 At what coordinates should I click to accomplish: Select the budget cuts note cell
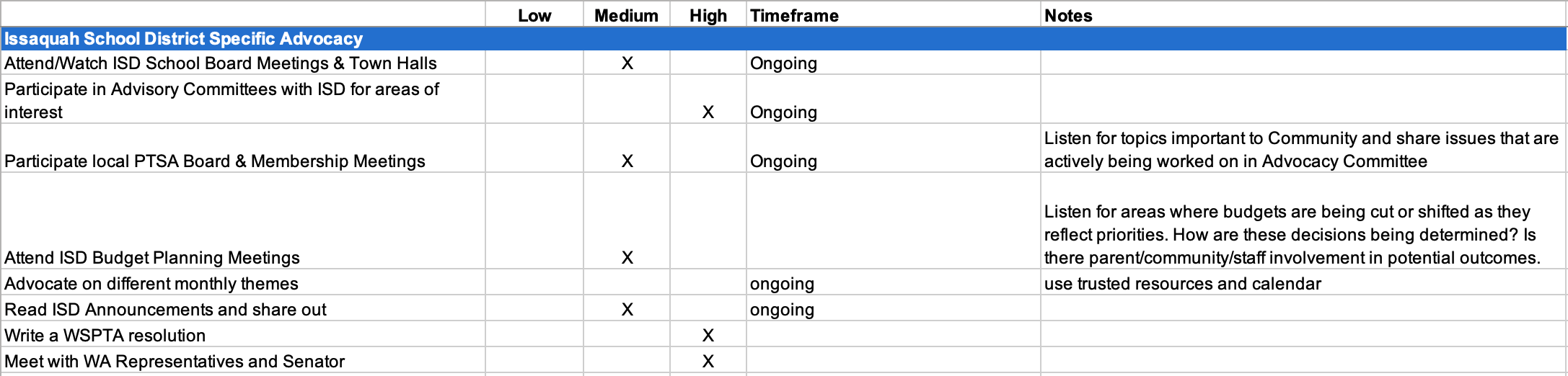pos(1303,220)
